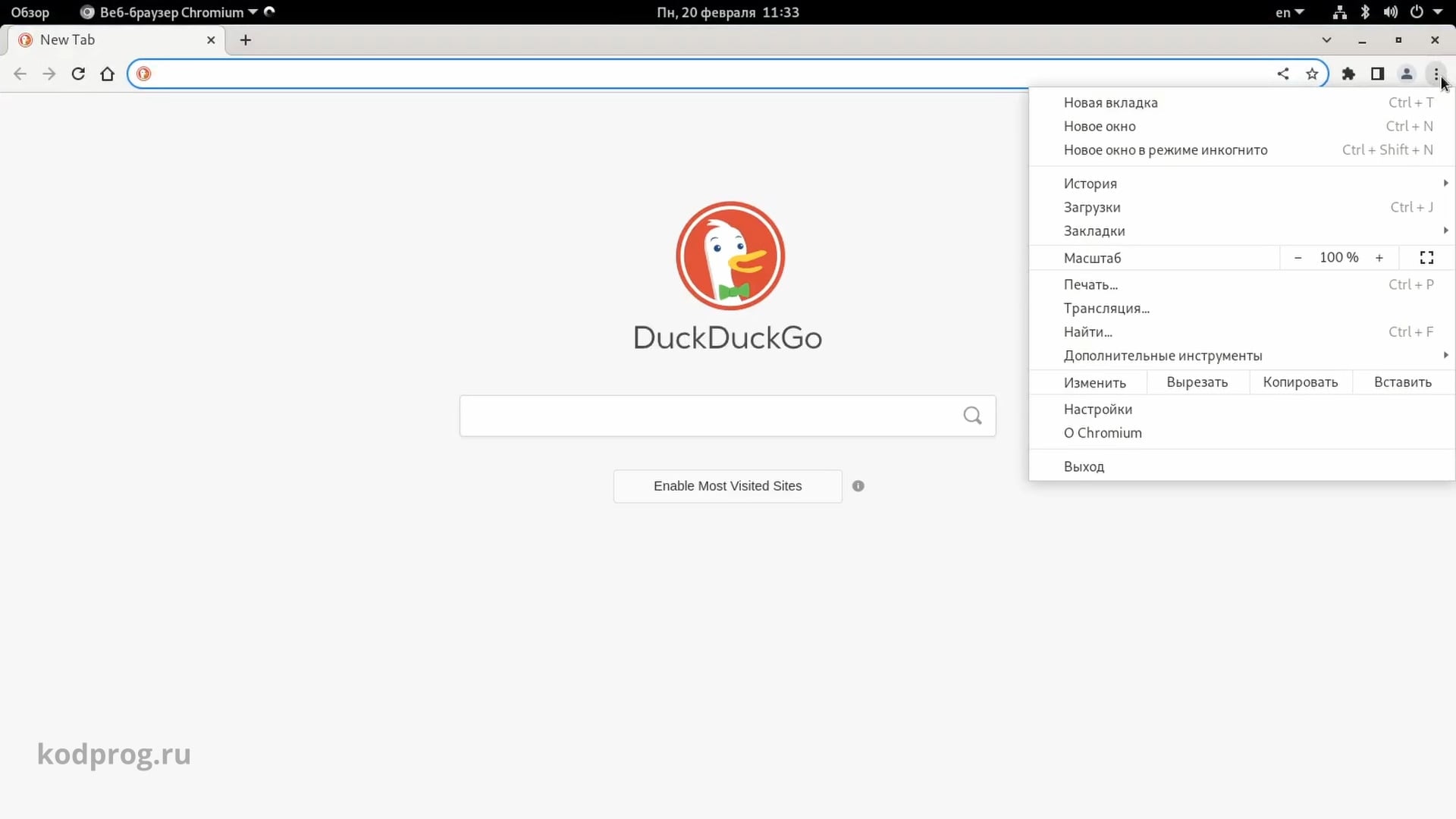The height and width of the screenshot is (819, 1456).
Task: Click the Bluetooth icon in the top bar
Action: point(1365,12)
